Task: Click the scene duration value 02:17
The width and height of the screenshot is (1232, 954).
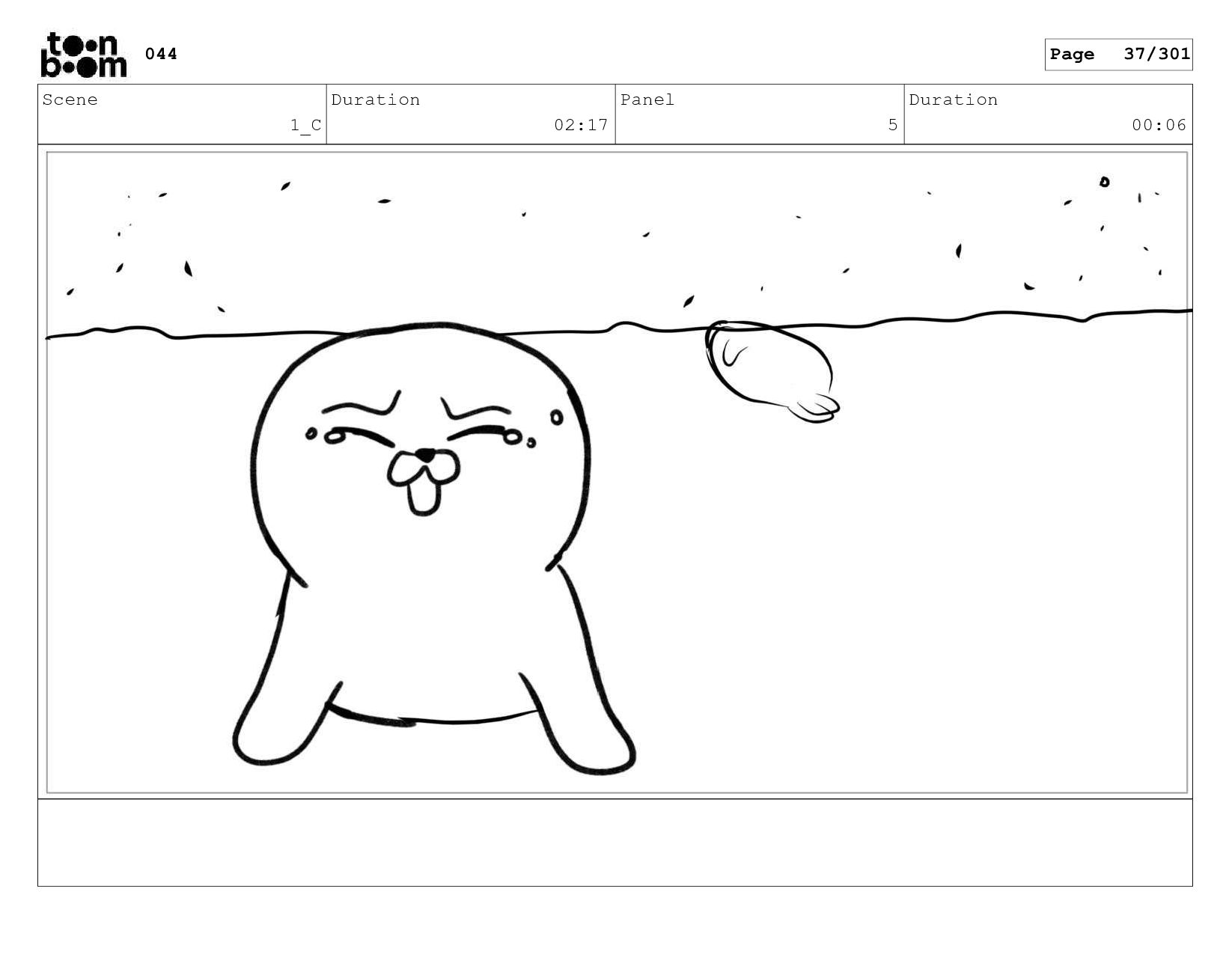Action: pos(581,125)
